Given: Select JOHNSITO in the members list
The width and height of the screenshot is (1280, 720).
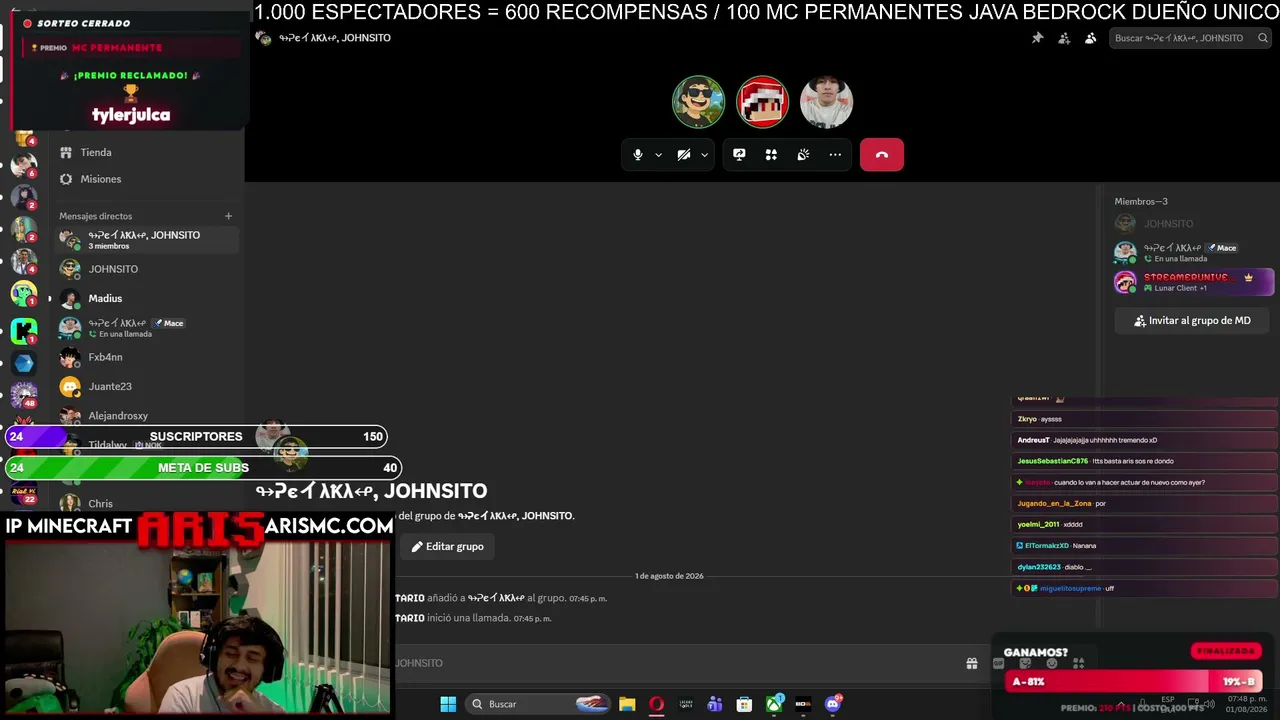Looking at the screenshot, I should click(1194, 224).
